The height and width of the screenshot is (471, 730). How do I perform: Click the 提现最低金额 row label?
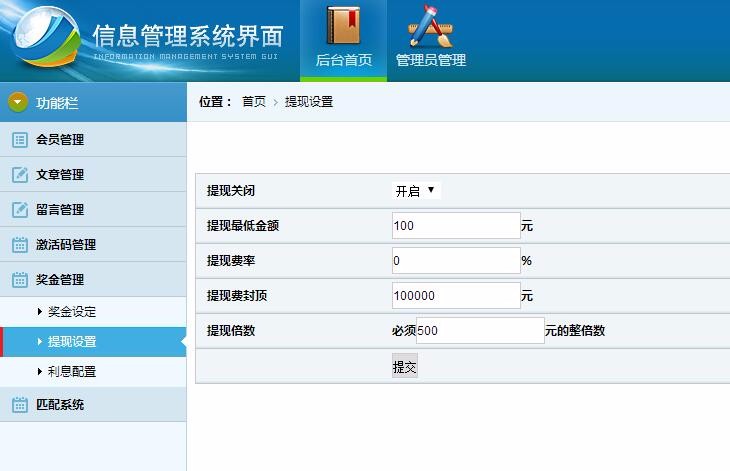pyautogui.click(x=243, y=226)
